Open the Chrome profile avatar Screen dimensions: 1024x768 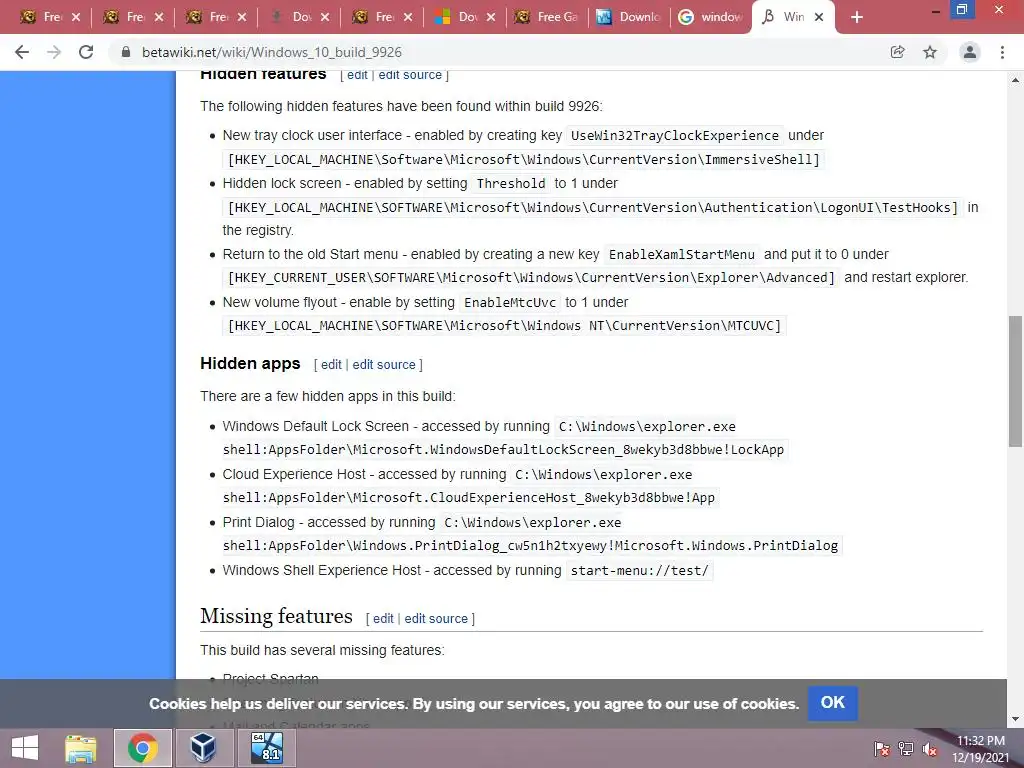pos(970,52)
